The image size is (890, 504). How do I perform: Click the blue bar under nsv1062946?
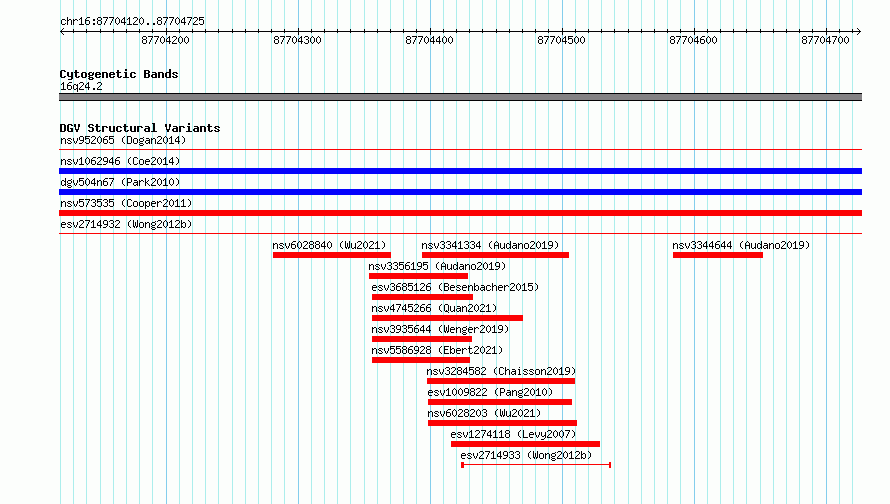tap(460, 171)
